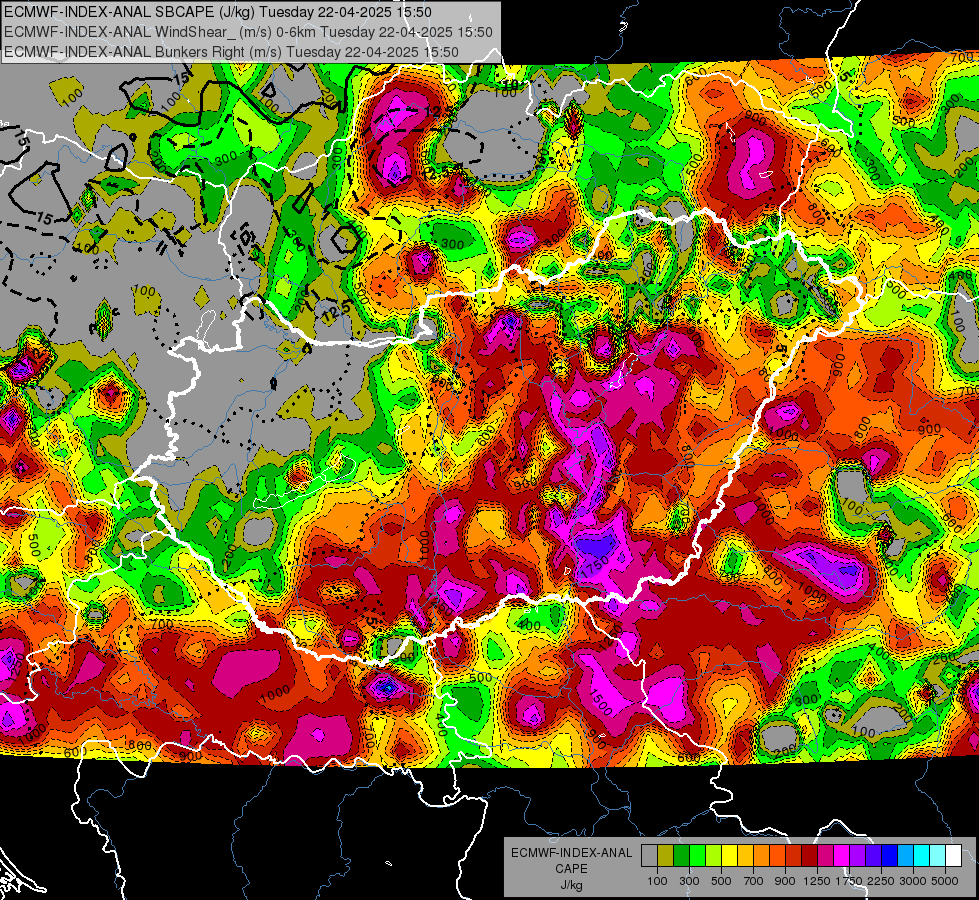
Task: Click the ECMWF-INDEX-ANAL legend title
Action: click(571, 853)
